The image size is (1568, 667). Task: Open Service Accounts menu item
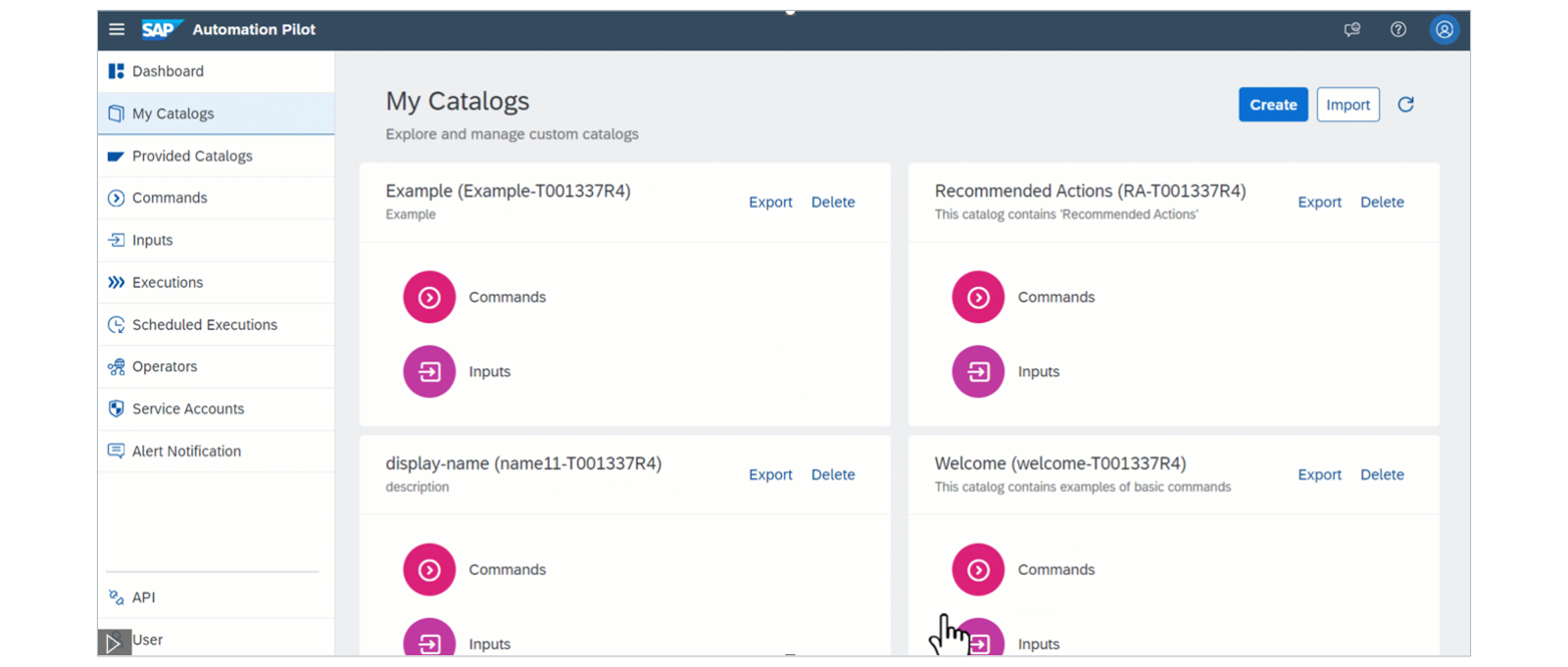click(x=216, y=408)
